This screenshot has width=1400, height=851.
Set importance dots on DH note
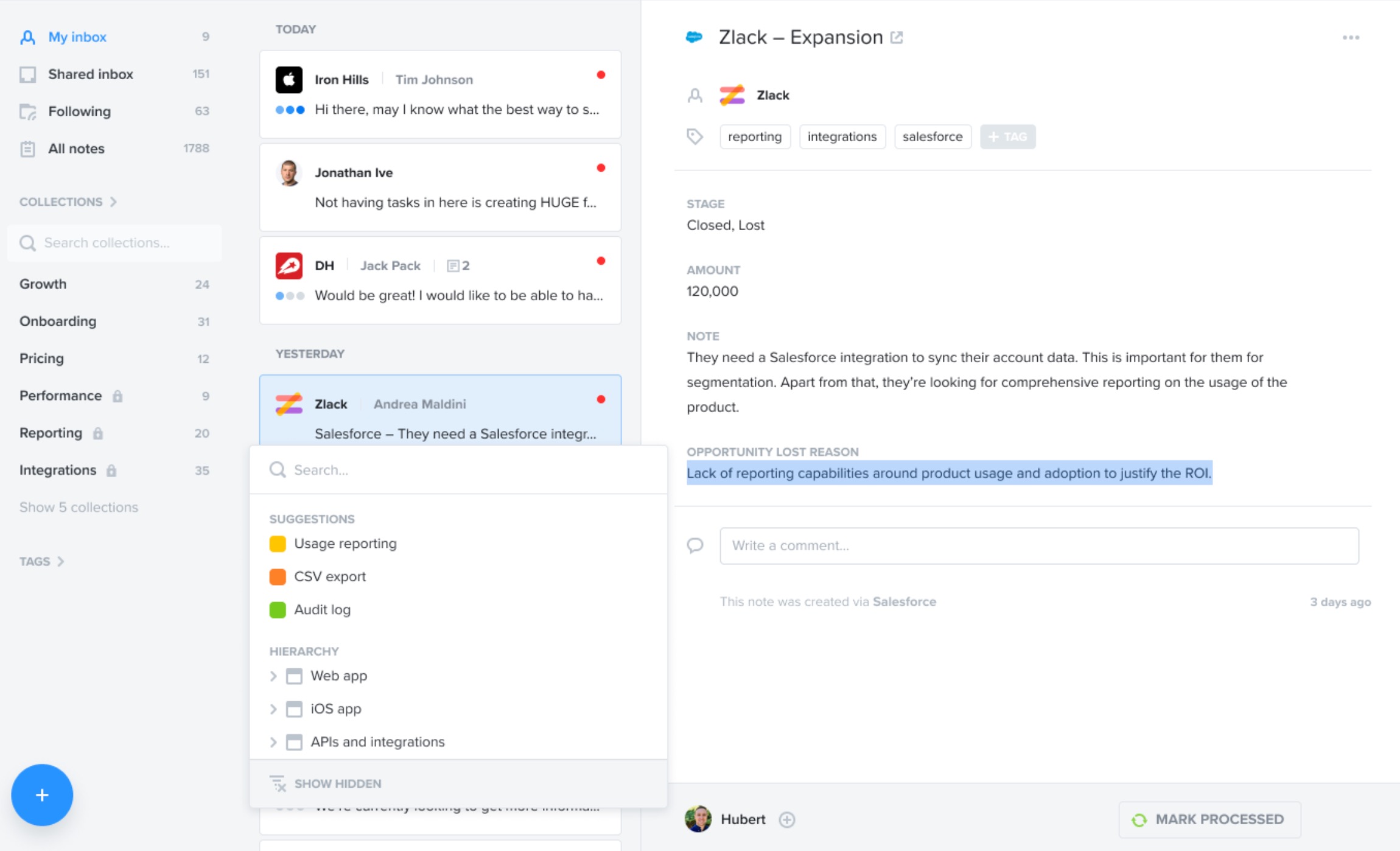tap(290, 296)
